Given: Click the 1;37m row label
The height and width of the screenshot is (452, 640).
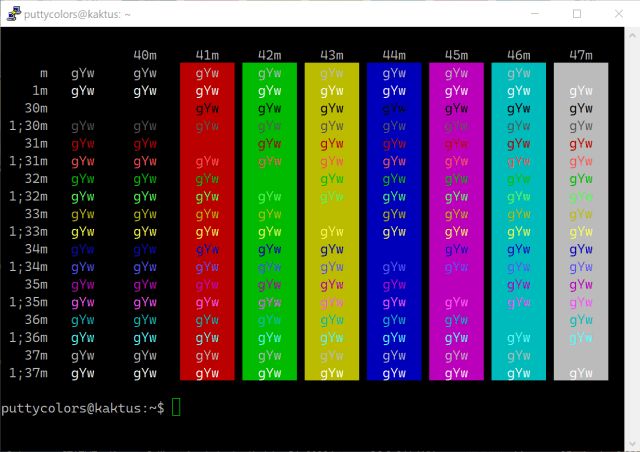Looking at the screenshot, I should 28,373.
